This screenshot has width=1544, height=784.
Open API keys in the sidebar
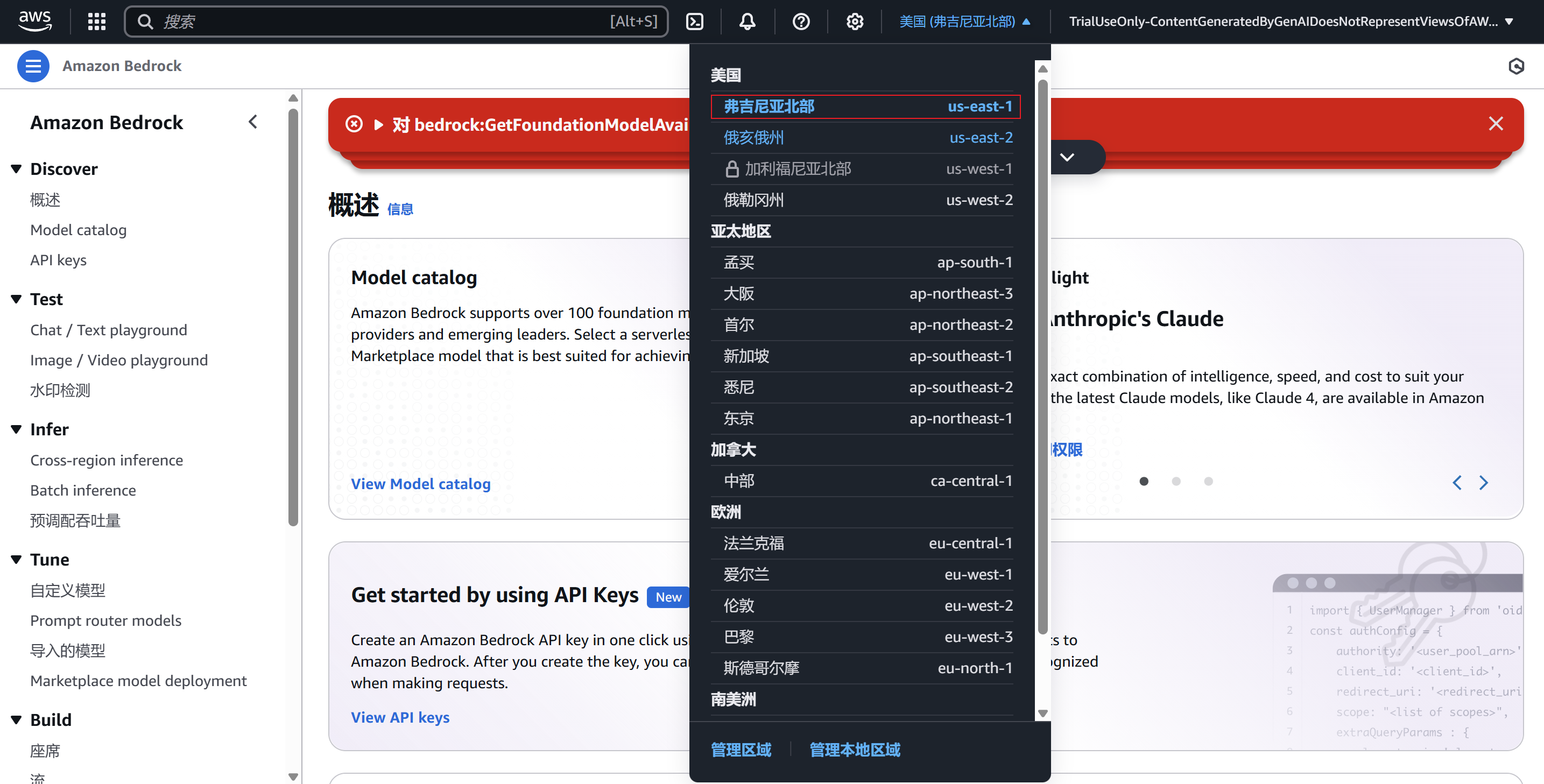pyautogui.click(x=58, y=260)
